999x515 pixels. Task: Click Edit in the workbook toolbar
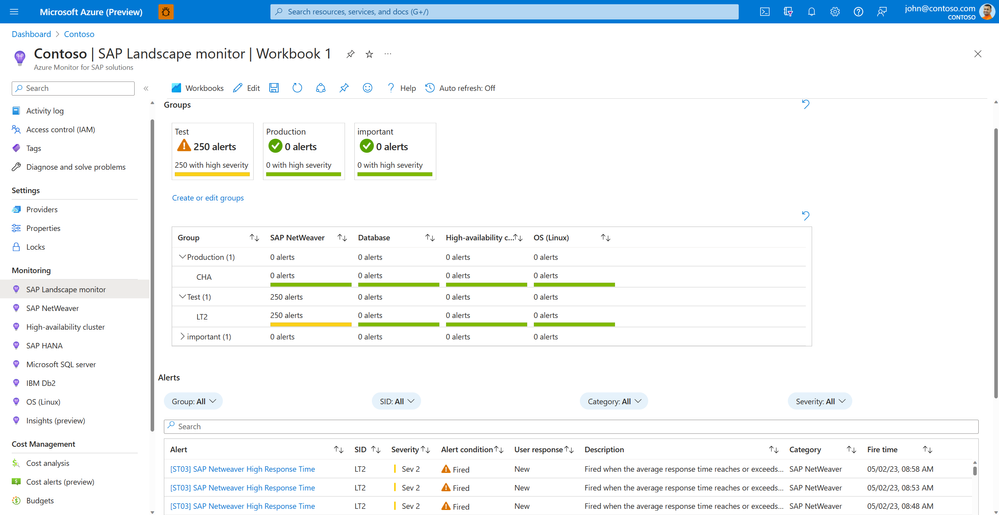point(247,88)
